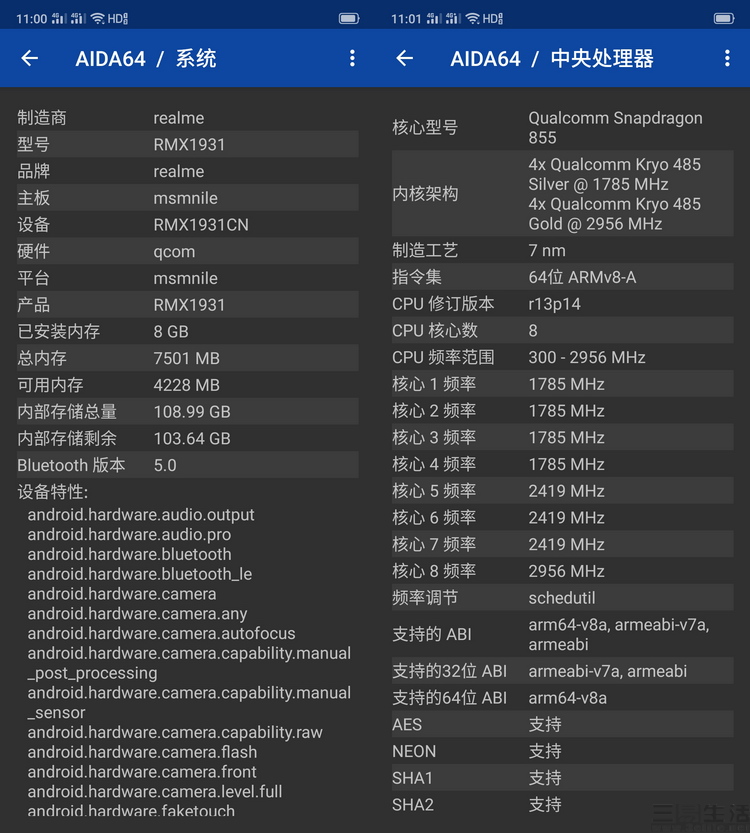Select the 制造工艺 7 nm row
750x833 pixels.
tap(562, 250)
